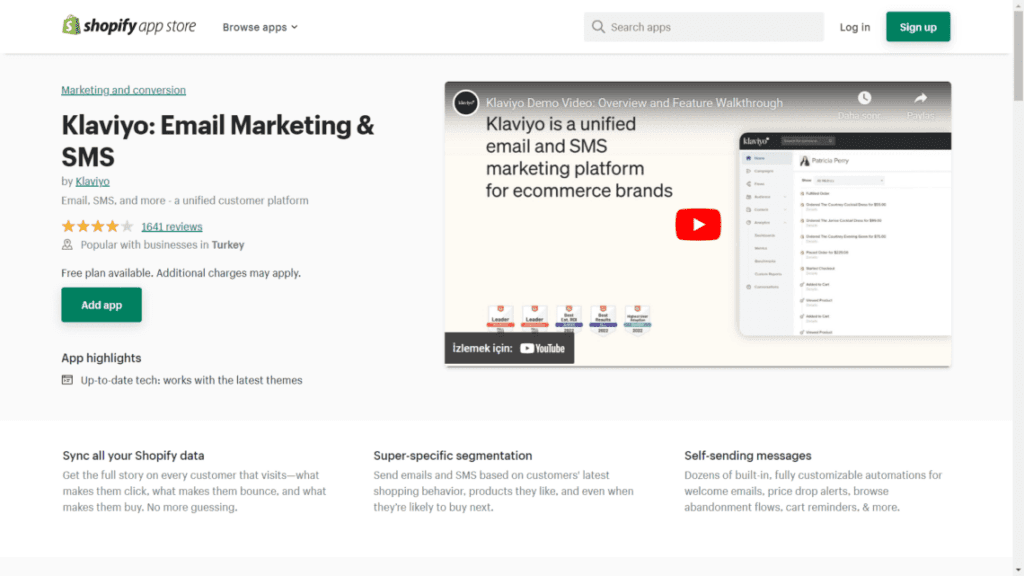Click the Watch Later clock icon on video
Viewport: 1024px width, 576px height.
(x=864, y=99)
